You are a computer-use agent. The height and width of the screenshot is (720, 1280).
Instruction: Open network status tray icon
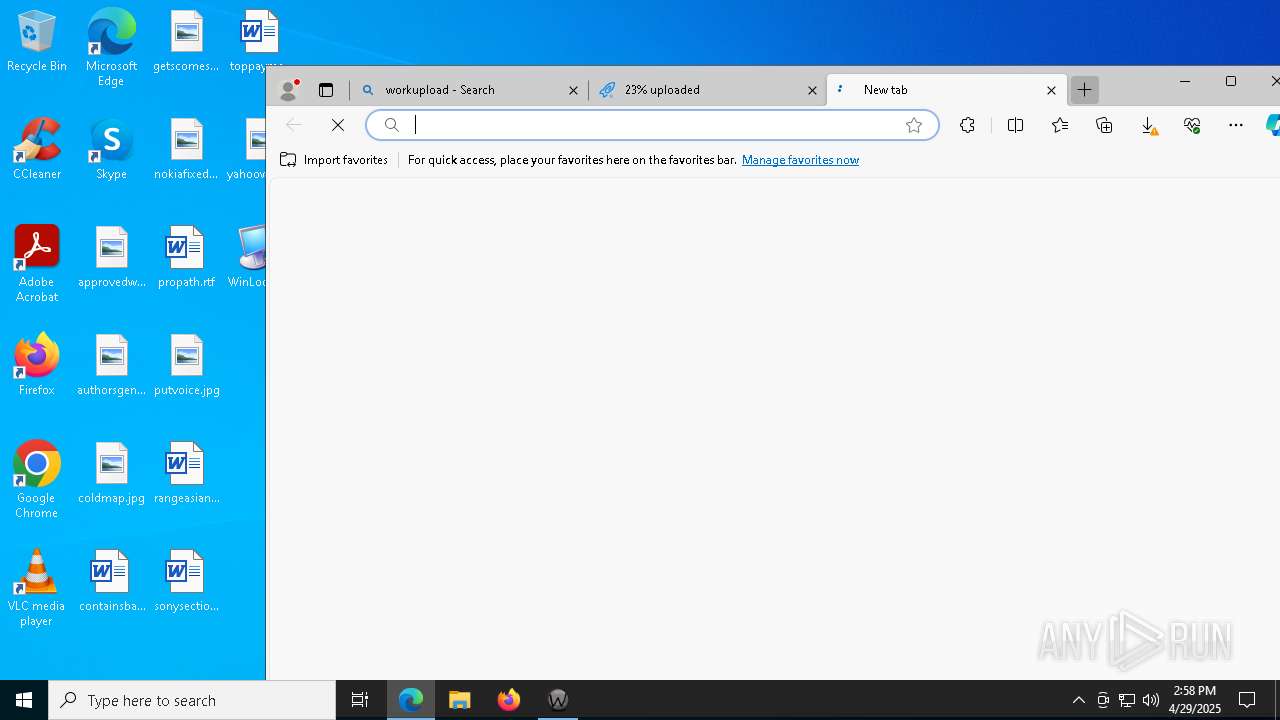click(x=1127, y=700)
